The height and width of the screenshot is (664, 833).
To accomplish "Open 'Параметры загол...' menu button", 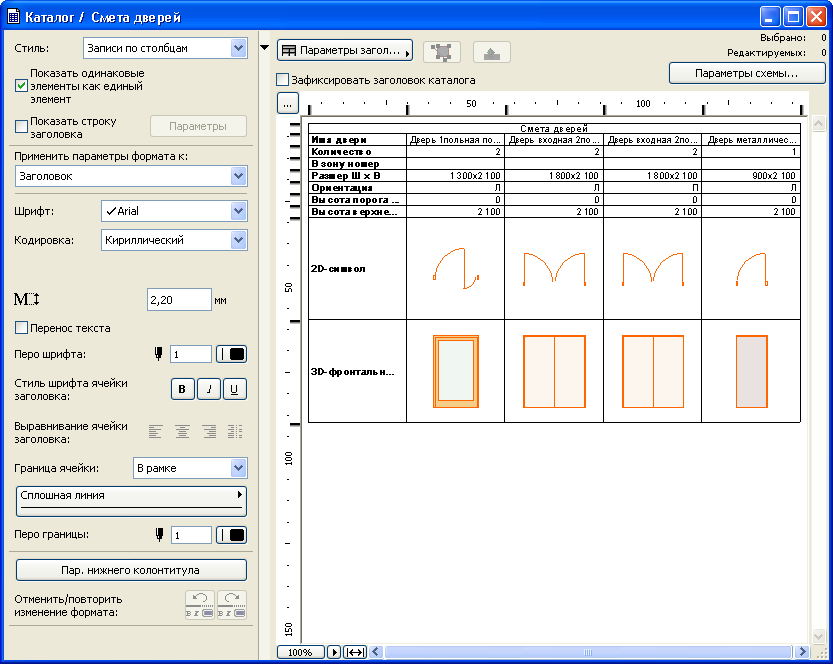I will (x=344, y=51).
